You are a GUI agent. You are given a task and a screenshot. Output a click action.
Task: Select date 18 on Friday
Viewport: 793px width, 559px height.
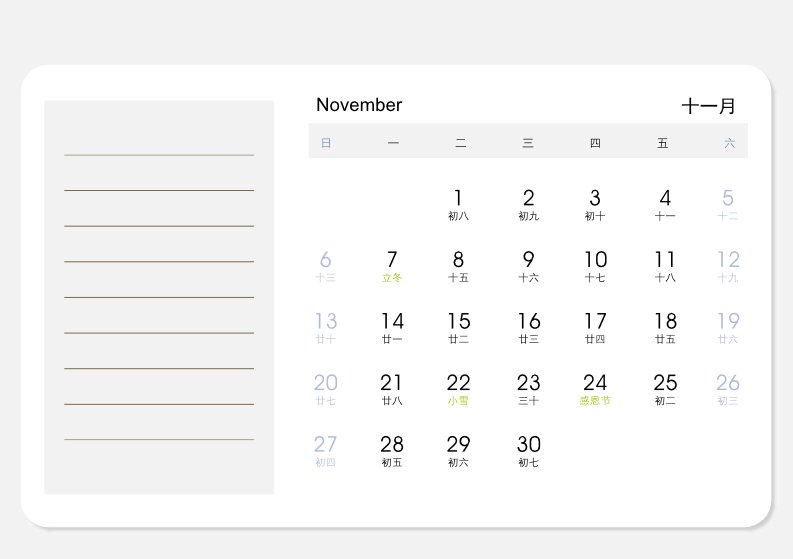click(x=665, y=328)
